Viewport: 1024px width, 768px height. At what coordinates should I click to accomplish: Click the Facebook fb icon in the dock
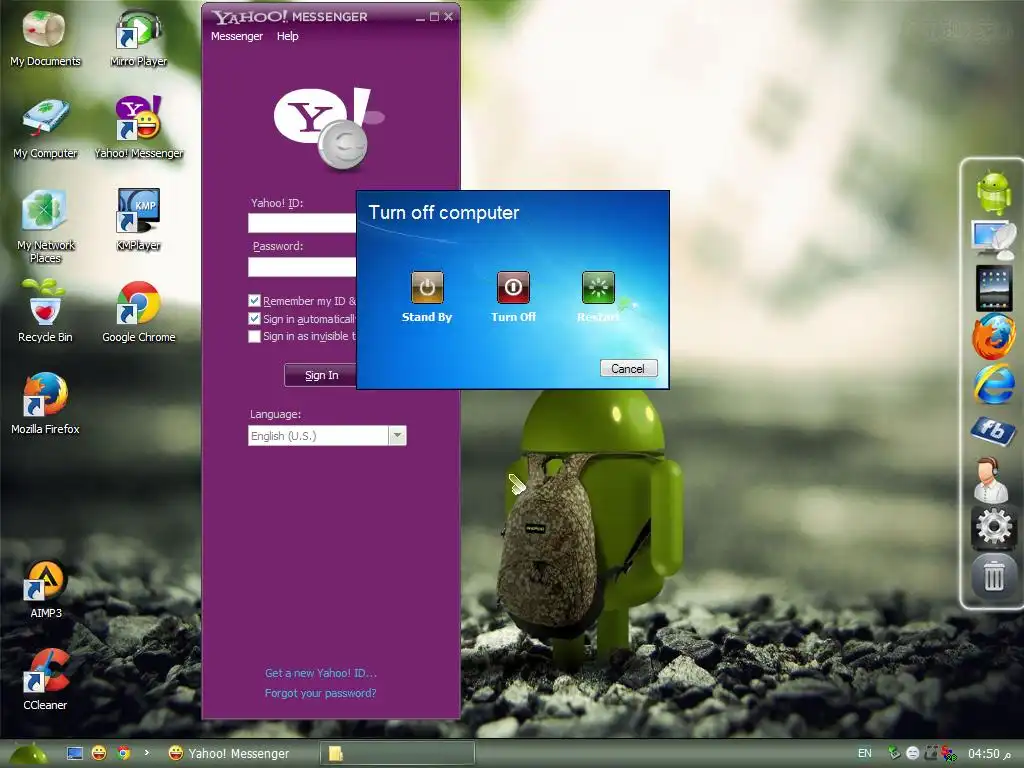pyautogui.click(x=993, y=431)
